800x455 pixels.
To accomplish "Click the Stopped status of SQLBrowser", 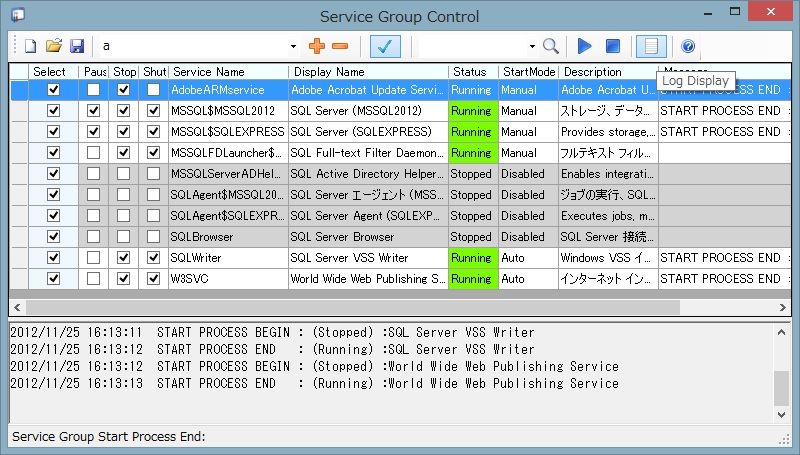I will [x=473, y=237].
